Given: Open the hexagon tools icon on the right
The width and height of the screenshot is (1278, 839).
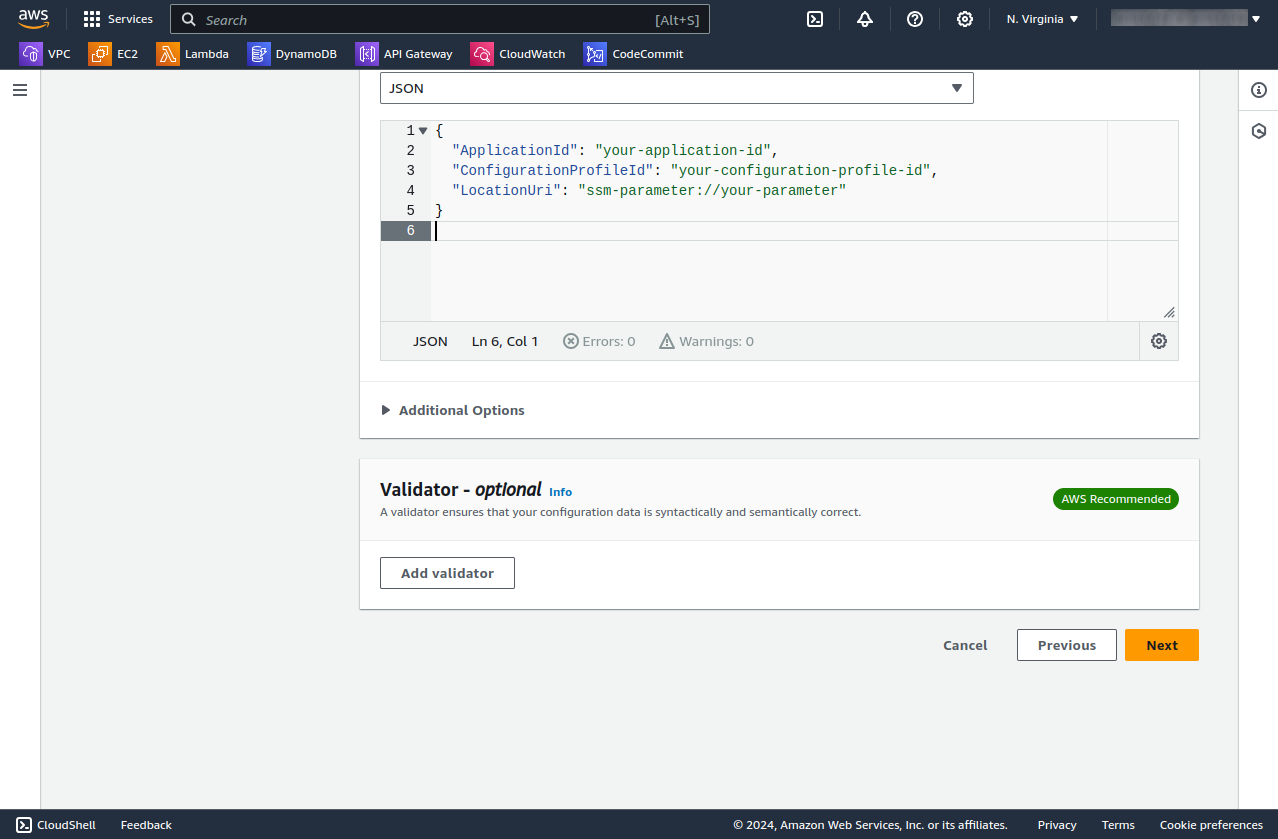Looking at the screenshot, I should click(x=1259, y=131).
